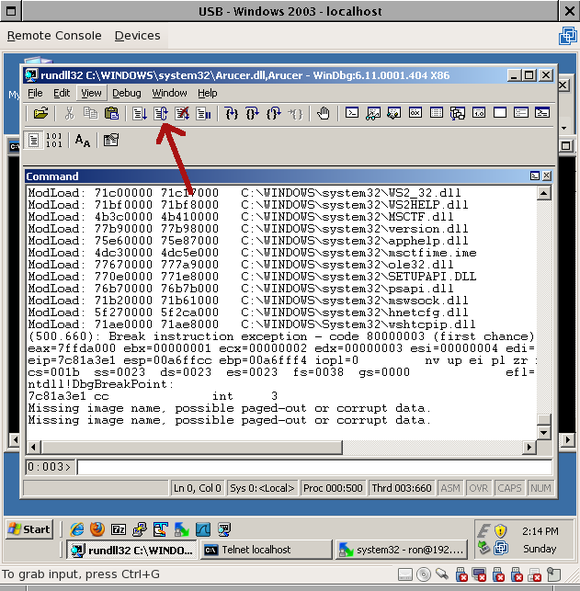The image size is (580, 591).
Task: Click the Step Into braces icon
Action: pos(231,113)
